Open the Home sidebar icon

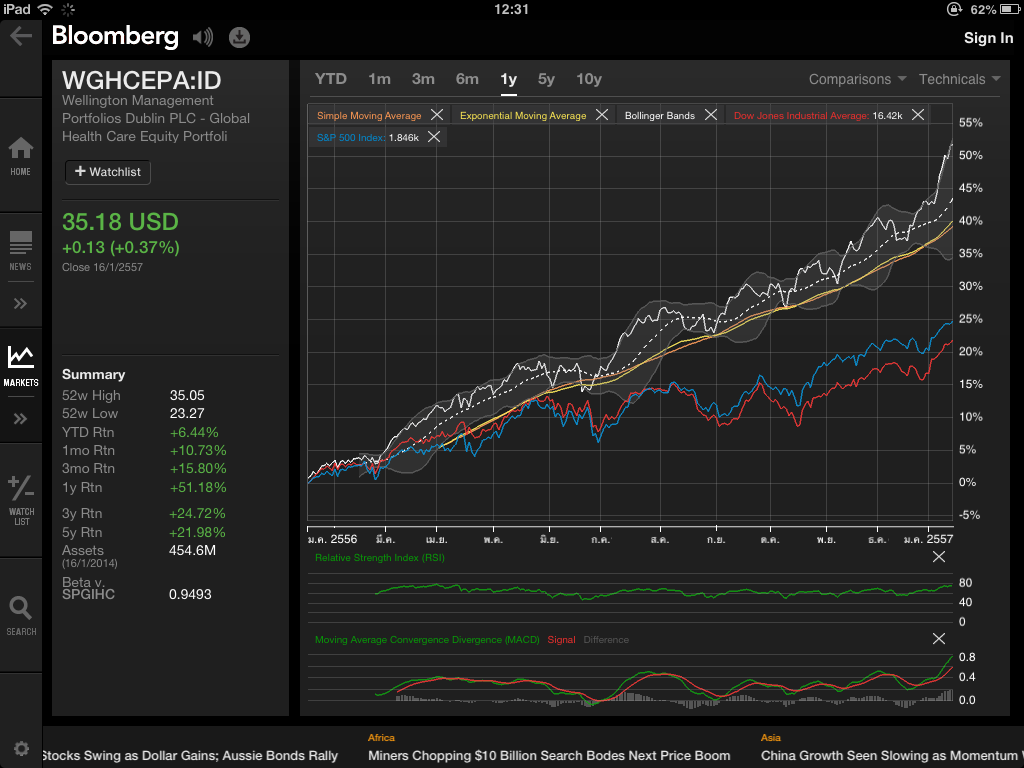pos(20,156)
